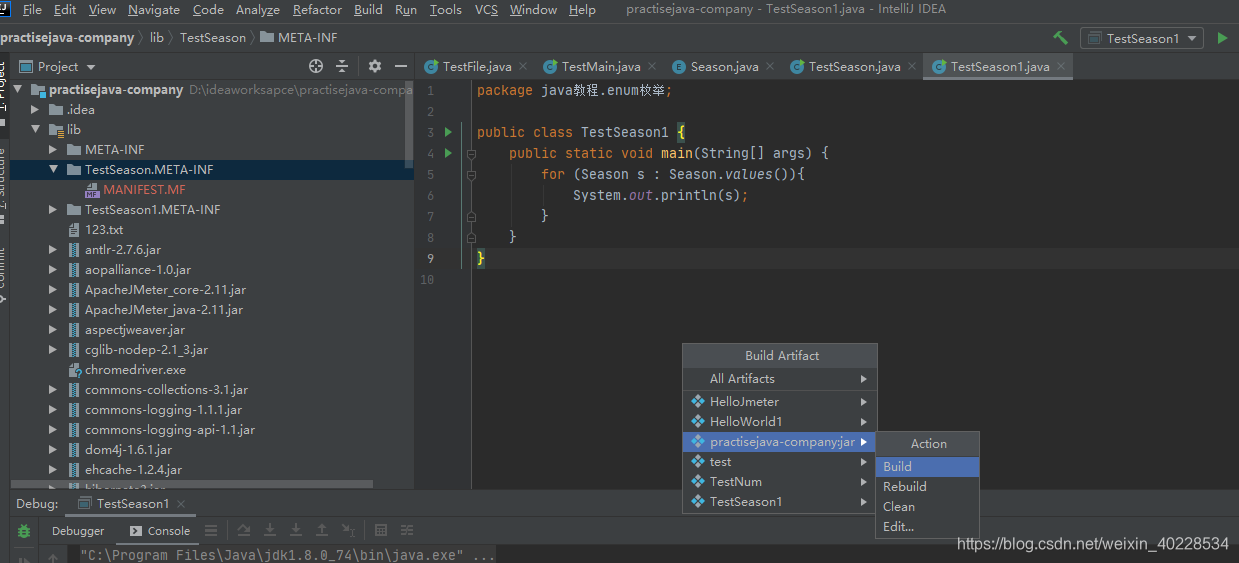Click the debugger layout lines icon
This screenshot has height=563, width=1239.
pos(211,531)
